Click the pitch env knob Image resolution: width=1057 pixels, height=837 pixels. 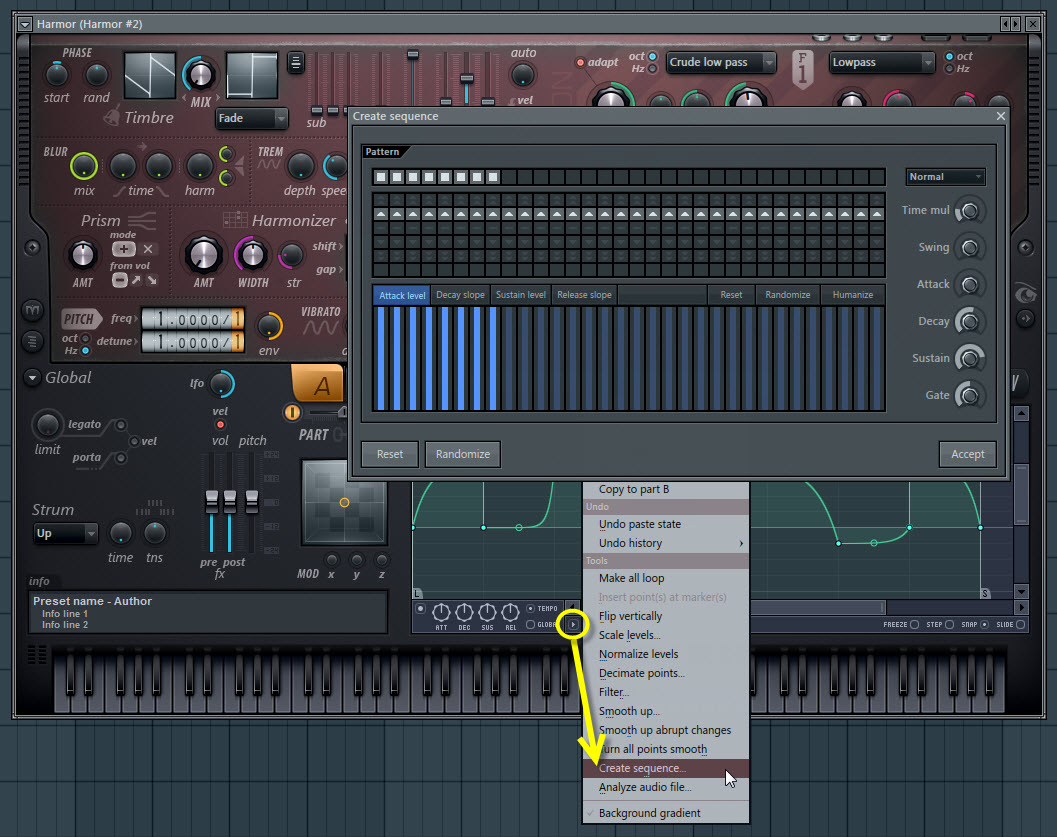coord(270,326)
